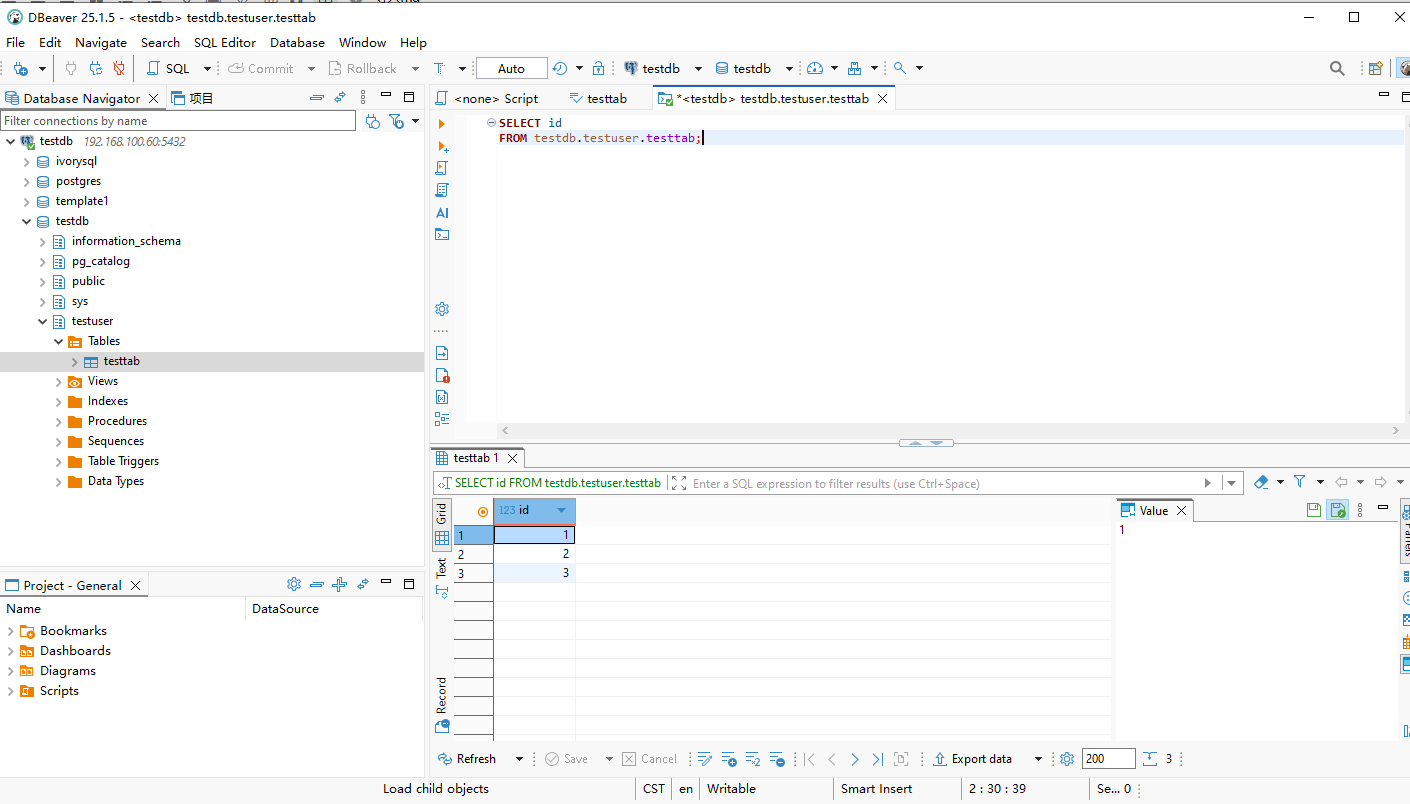Expand the testtab table node
The width and height of the screenshot is (1410, 804).
coord(74,361)
